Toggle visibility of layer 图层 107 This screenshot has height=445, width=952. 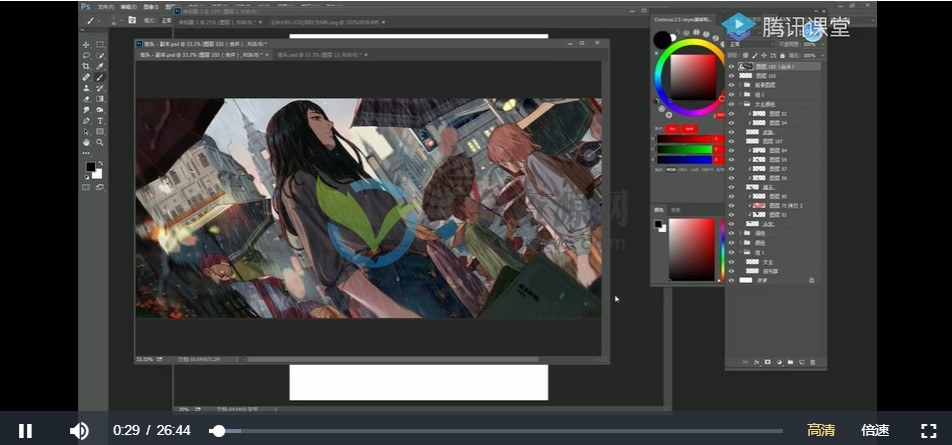[x=731, y=141]
